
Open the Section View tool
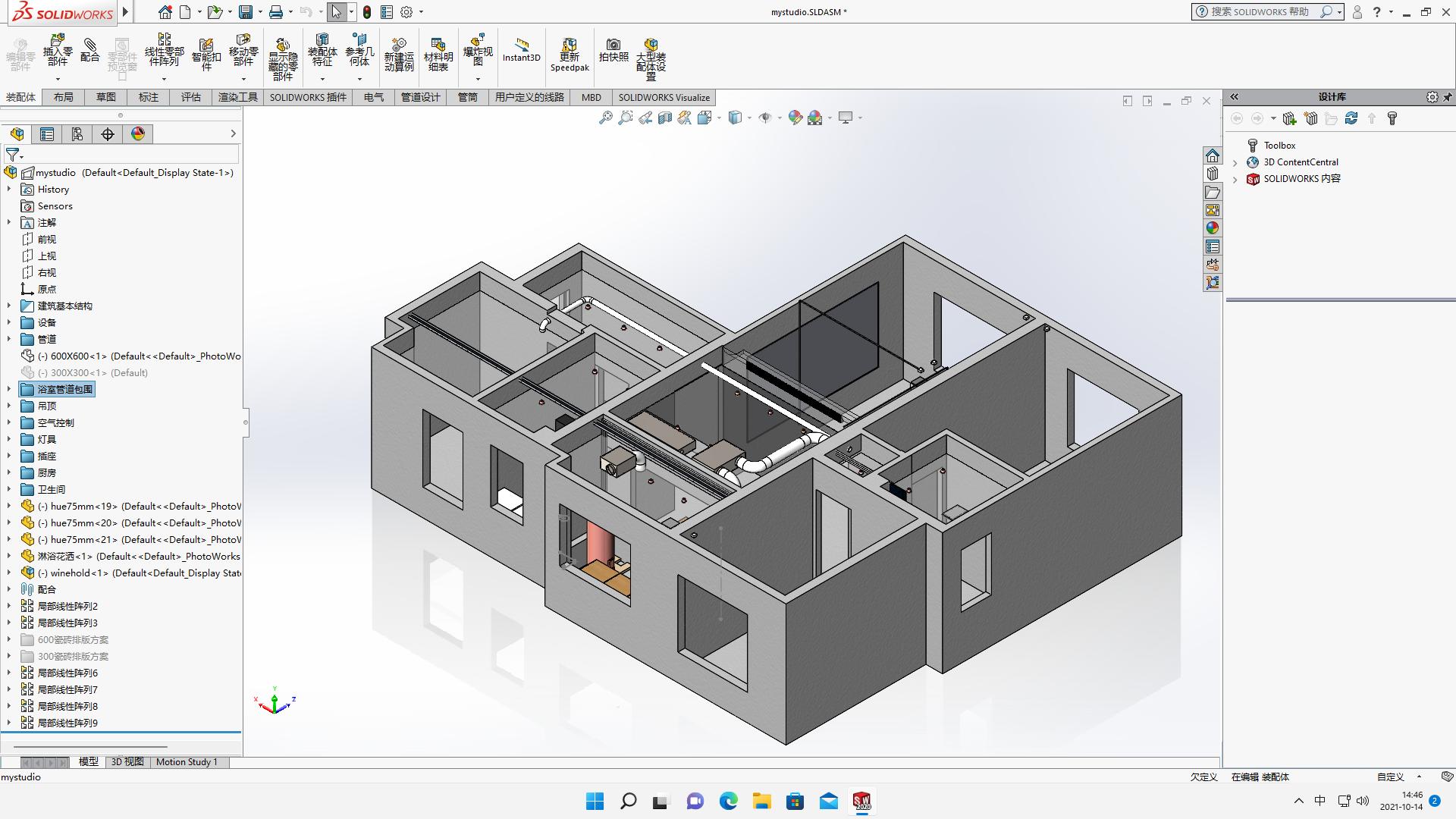coord(665,118)
